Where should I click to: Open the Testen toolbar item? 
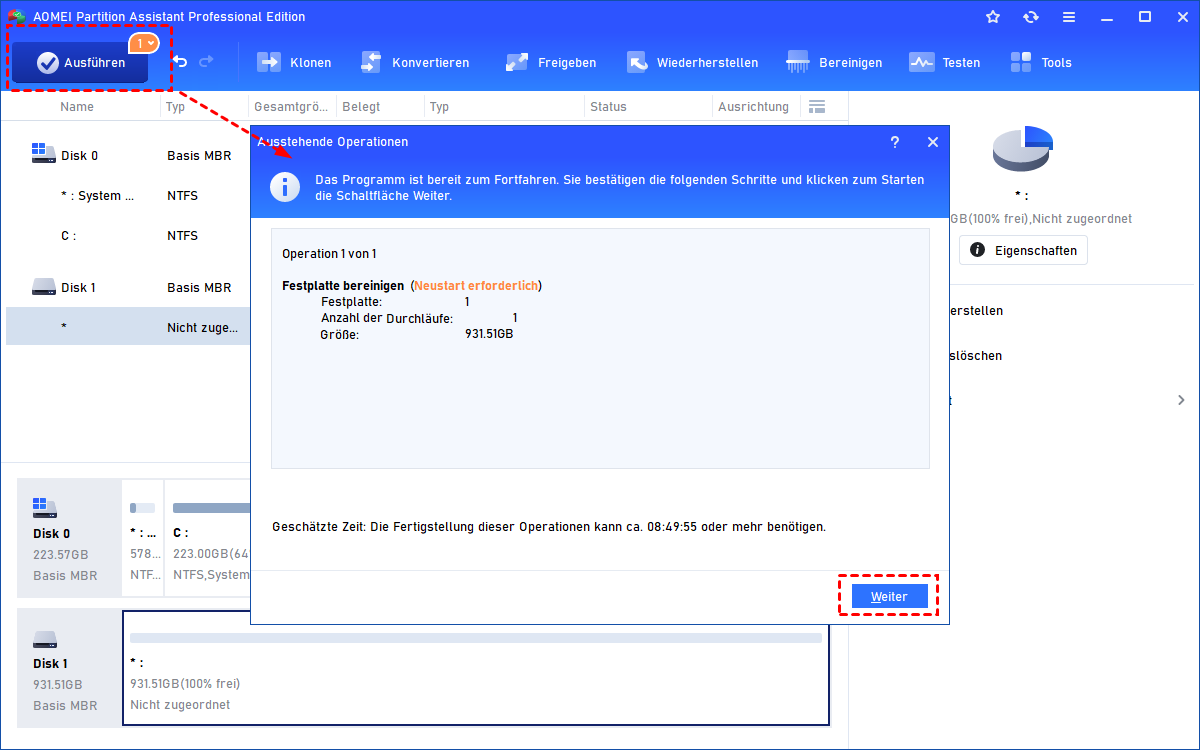(x=944, y=63)
